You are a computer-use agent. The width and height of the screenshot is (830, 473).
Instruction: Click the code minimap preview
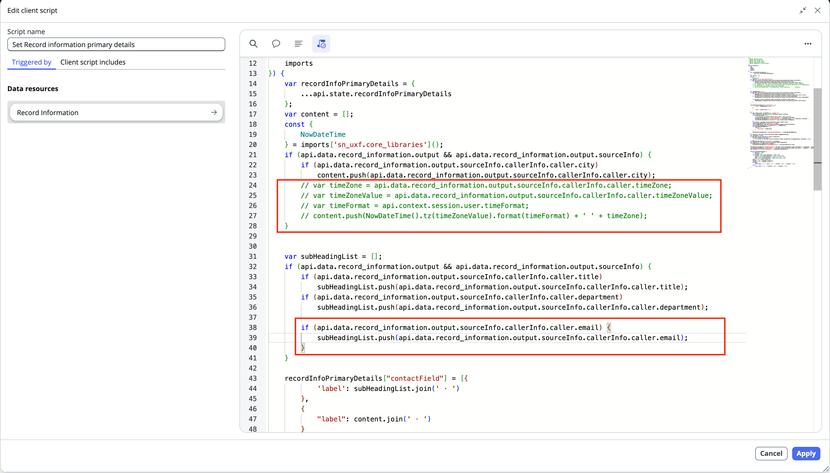(781, 112)
